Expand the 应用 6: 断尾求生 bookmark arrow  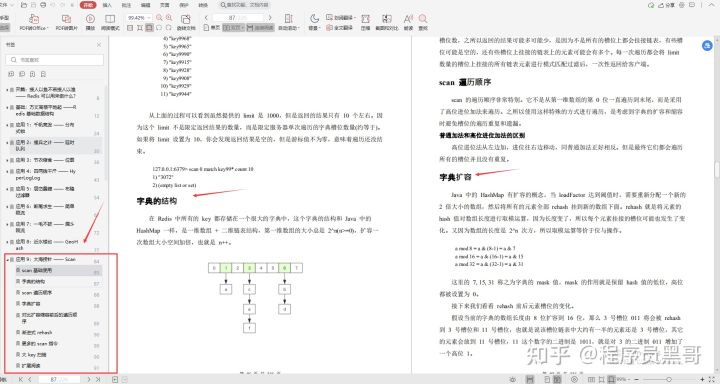pos(7,207)
